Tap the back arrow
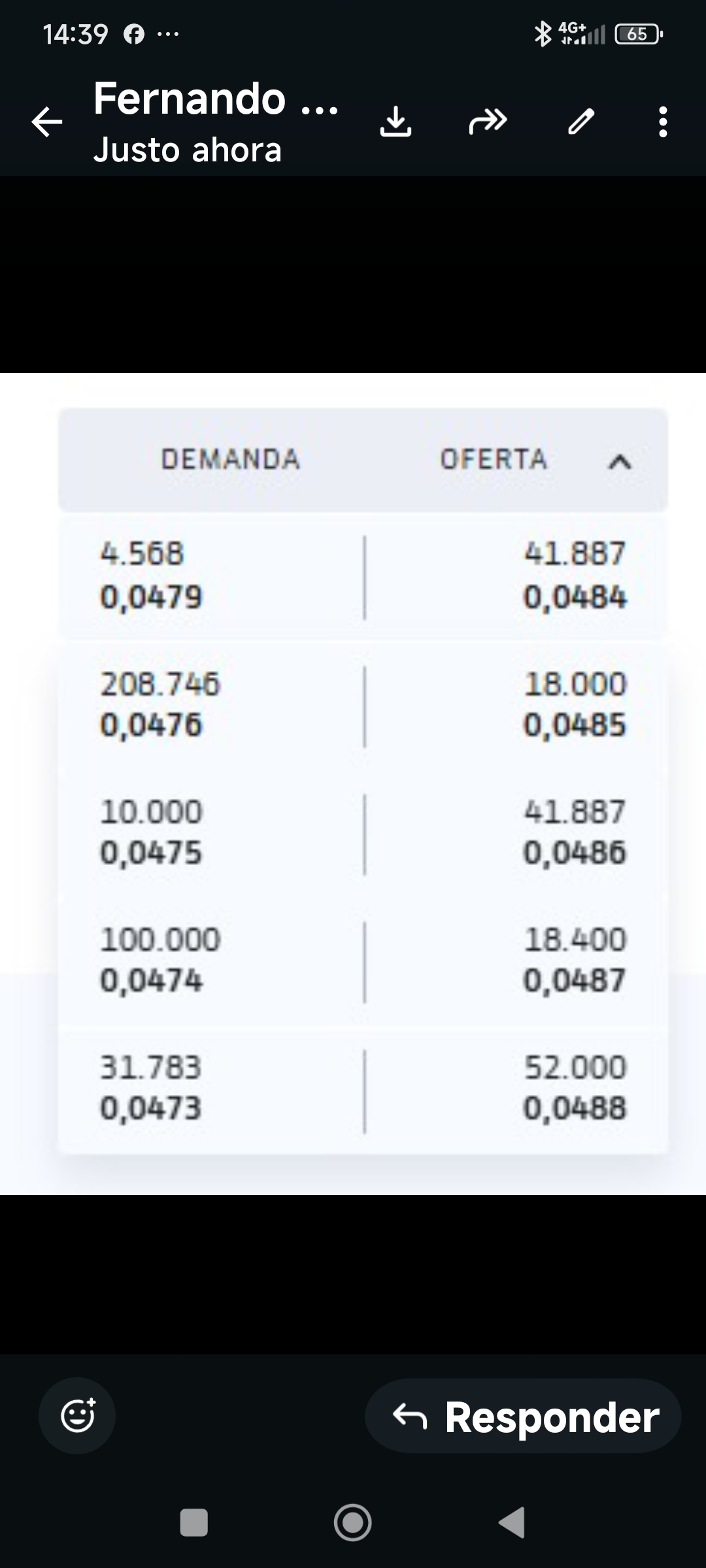 tap(47, 122)
